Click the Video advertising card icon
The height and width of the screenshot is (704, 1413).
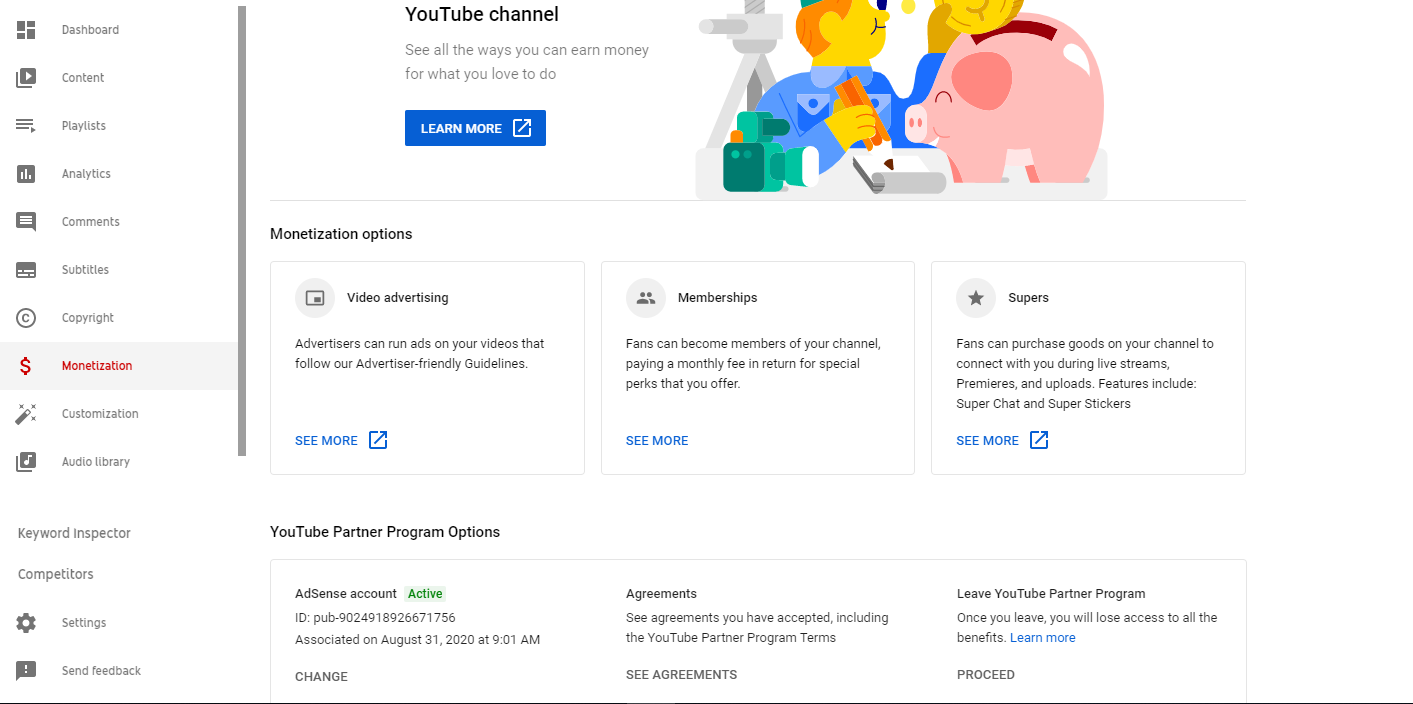(315, 298)
